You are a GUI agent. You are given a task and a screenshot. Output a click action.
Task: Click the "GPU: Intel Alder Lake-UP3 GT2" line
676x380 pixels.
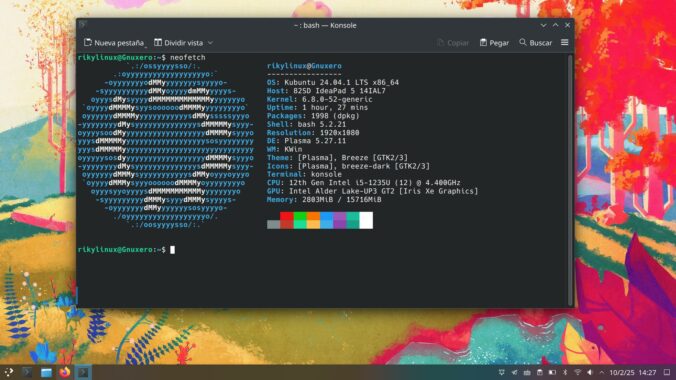coord(372,191)
